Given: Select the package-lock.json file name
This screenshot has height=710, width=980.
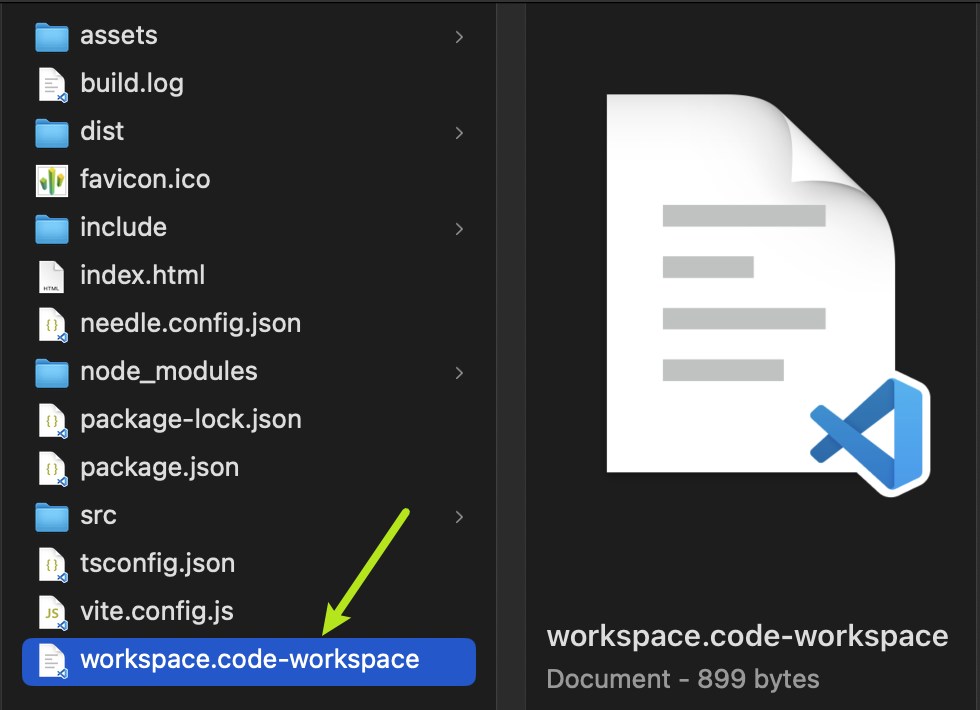Looking at the screenshot, I should (x=191, y=420).
